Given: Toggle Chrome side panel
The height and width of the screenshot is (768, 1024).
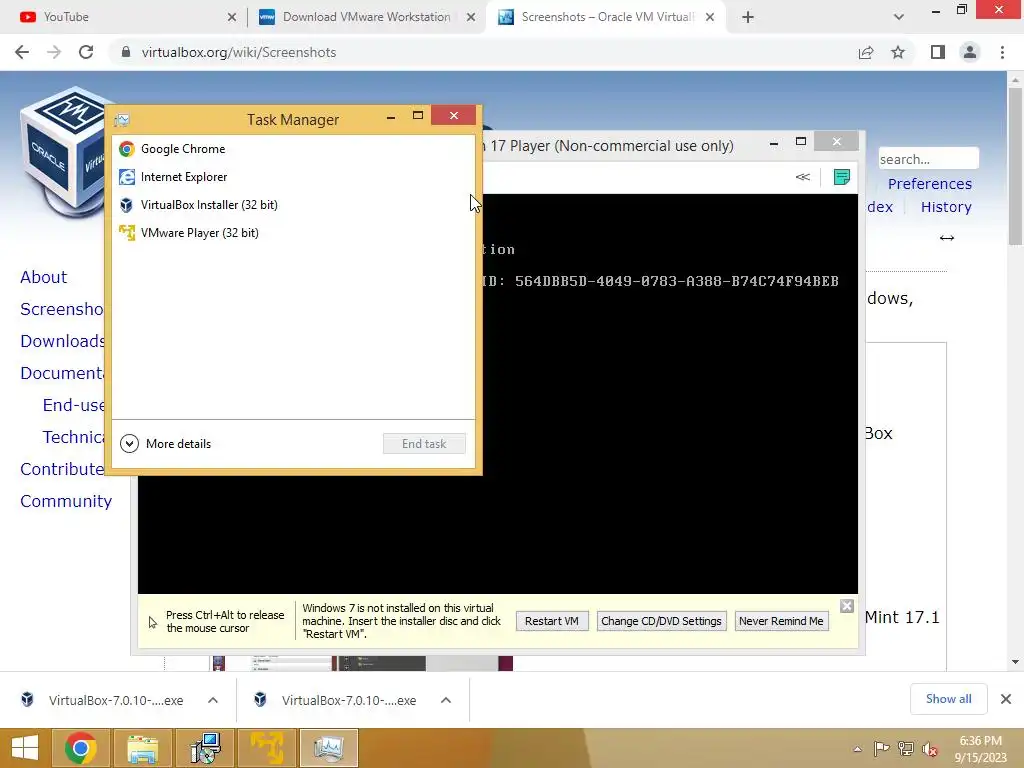Looking at the screenshot, I should (938, 52).
